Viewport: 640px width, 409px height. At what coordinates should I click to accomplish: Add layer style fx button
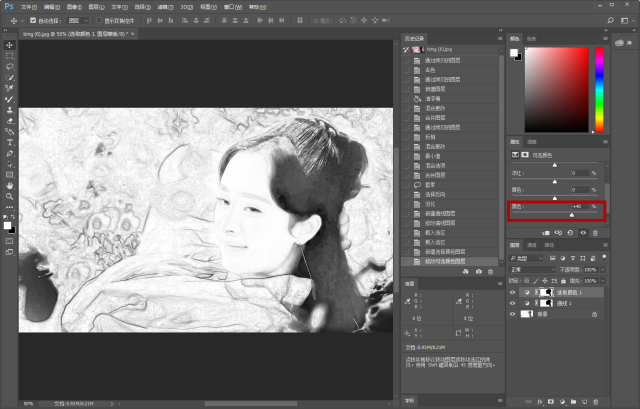coord(540,402)
